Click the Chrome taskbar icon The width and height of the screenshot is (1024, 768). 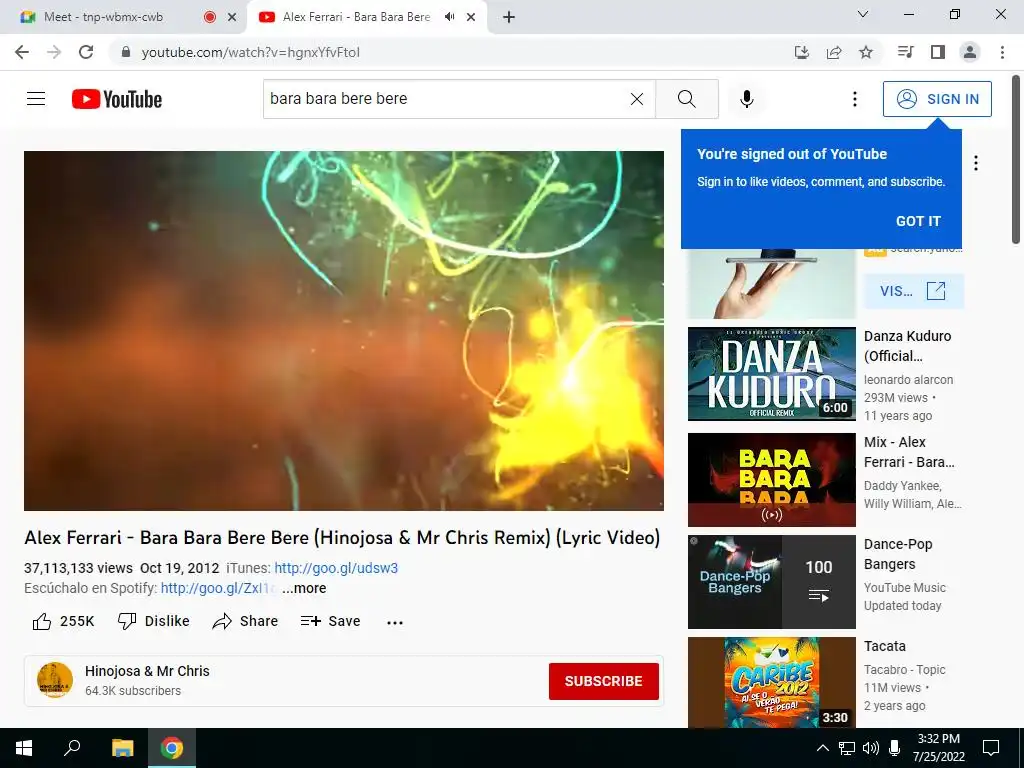(x=172, y=748)
